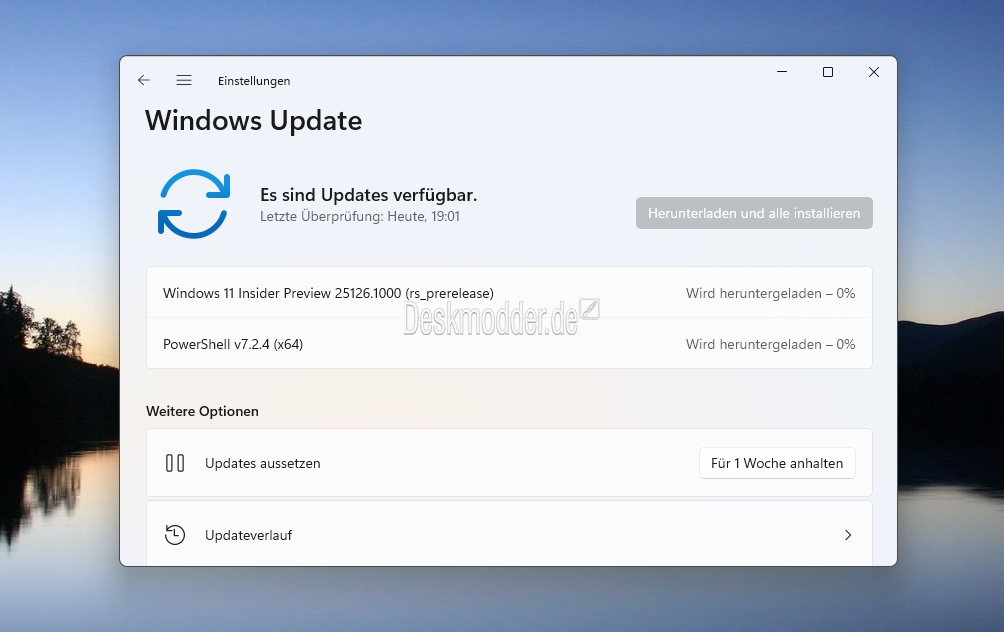1004x632 pixels.
Task: Minimize the Einstellungen window
Action: (x=782, y=72)
